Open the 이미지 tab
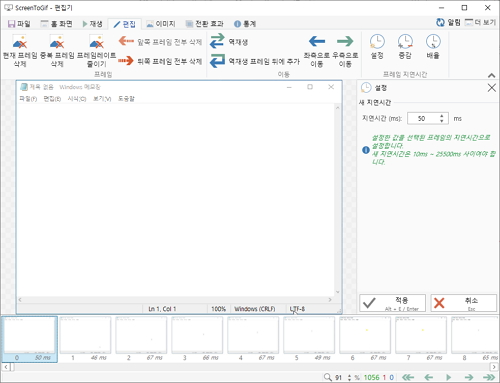The image size is (500, 383). tap(161, 24)
